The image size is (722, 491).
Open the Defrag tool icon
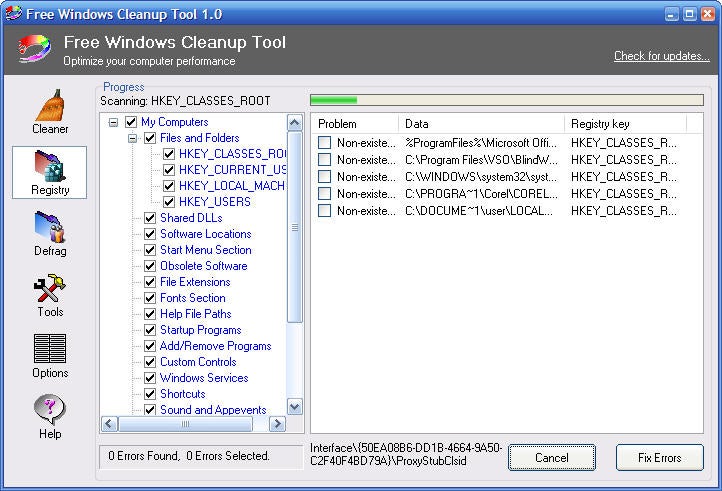point(50,227)
